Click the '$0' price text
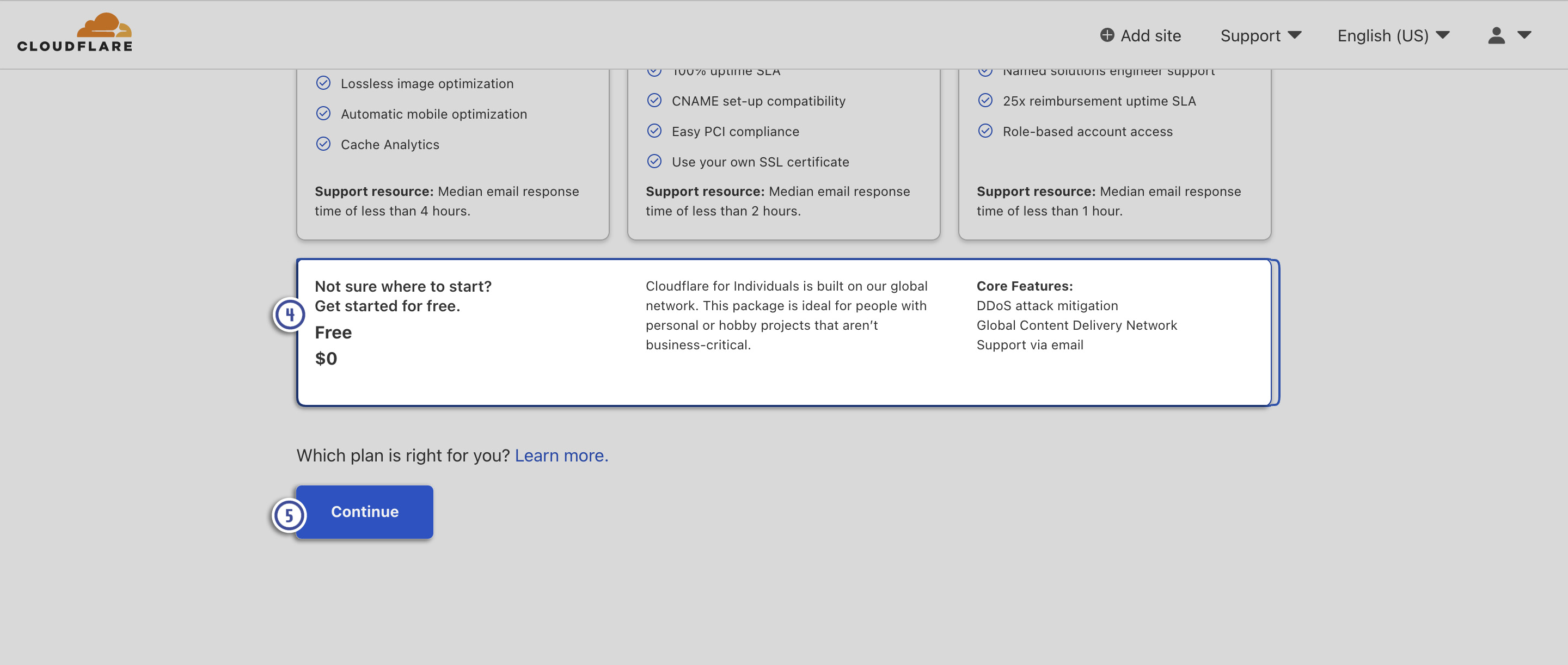Viewport: 1568px width, 665px height. coord(326,359)
